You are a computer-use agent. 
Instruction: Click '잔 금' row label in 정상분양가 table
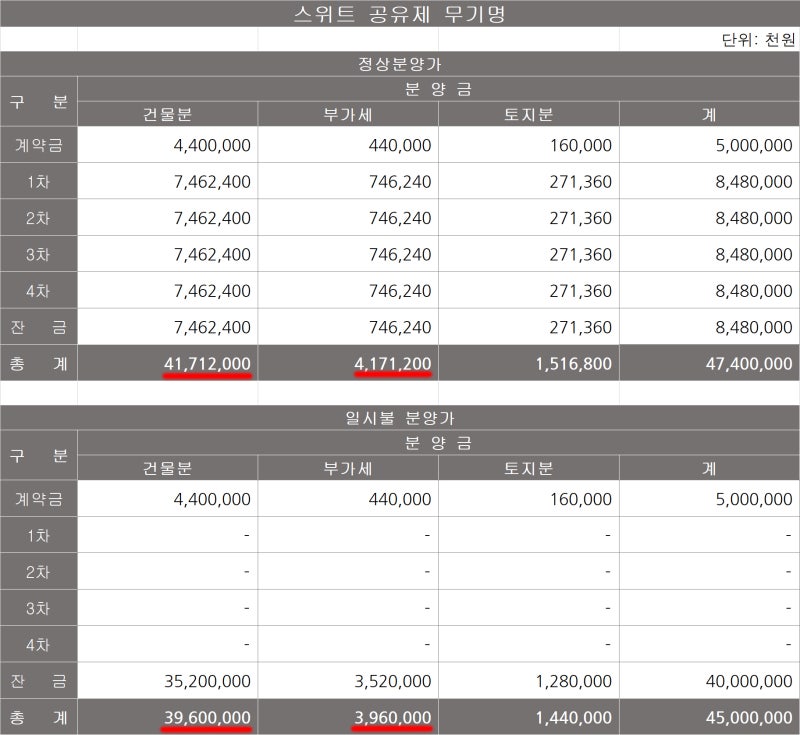pyautogui.click(x=39, y=327)
